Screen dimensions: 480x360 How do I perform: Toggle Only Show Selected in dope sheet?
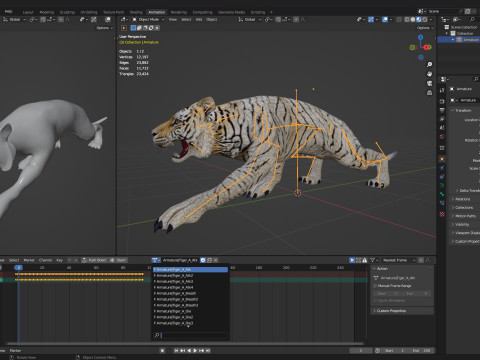coord(352,260)
